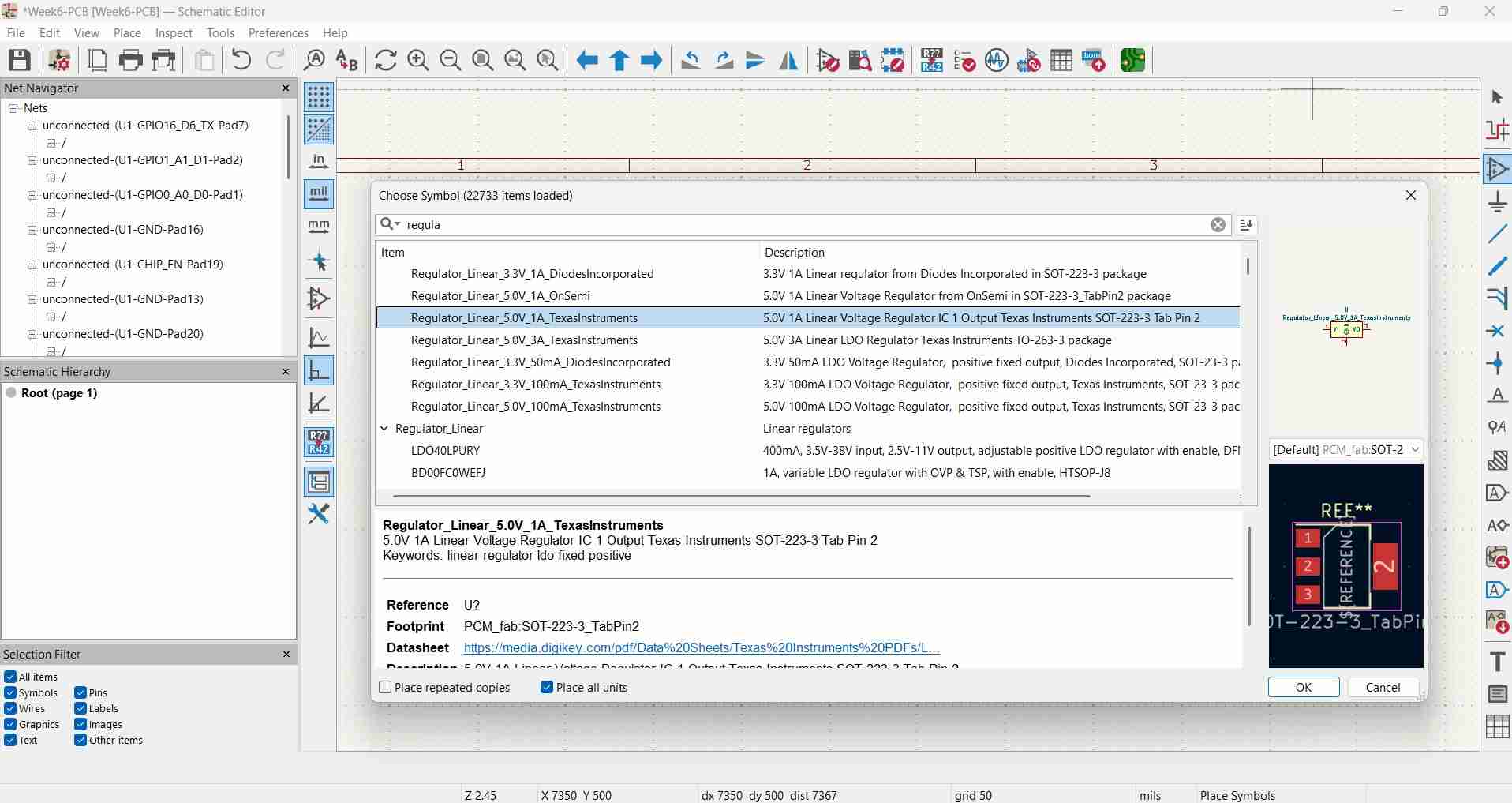Open the sort options next to search
Viewport: 1512px width, 803px height.
pyautogui.click(x=1247, y=225)
